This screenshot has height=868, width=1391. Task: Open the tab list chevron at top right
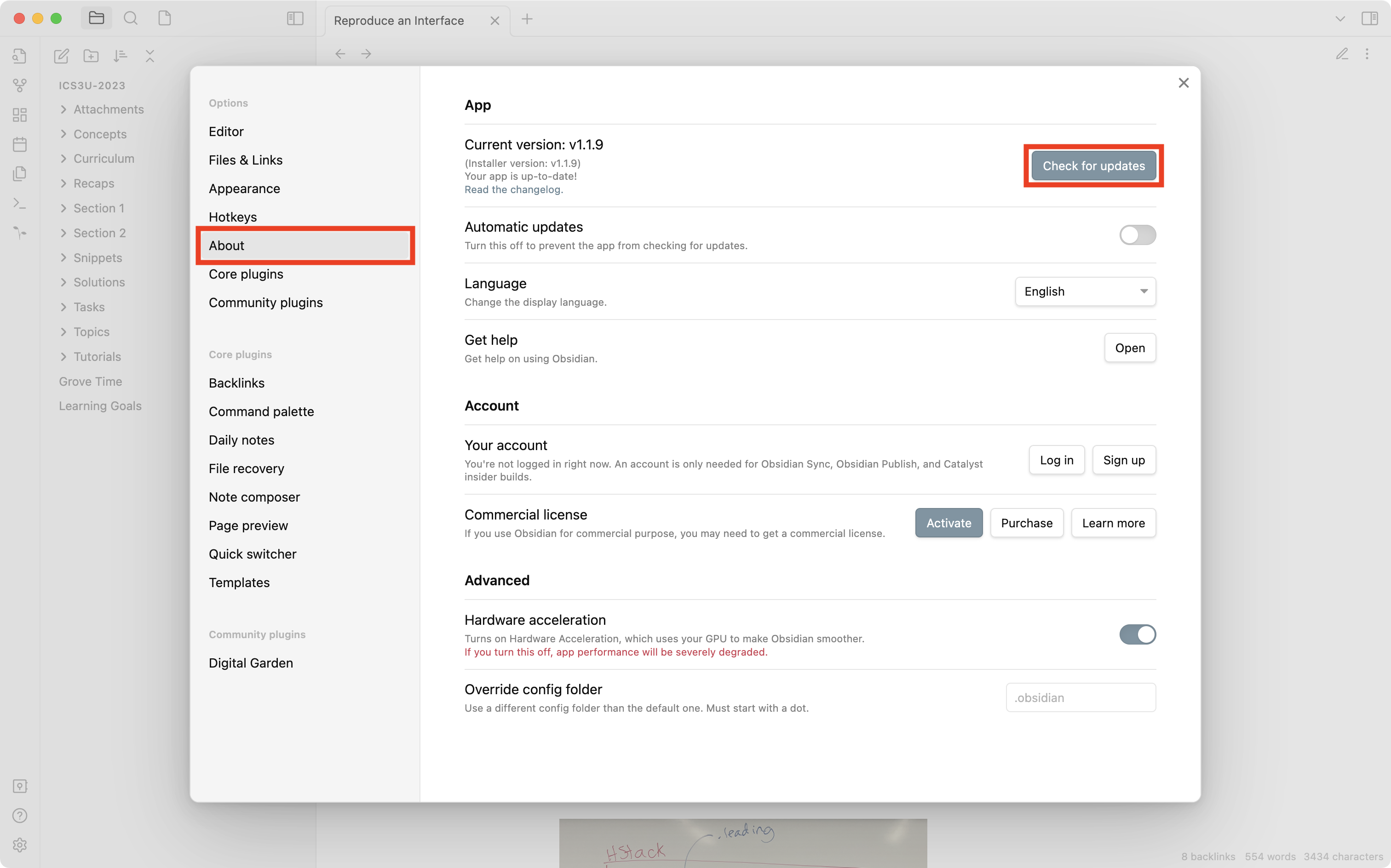(1340, 19)
